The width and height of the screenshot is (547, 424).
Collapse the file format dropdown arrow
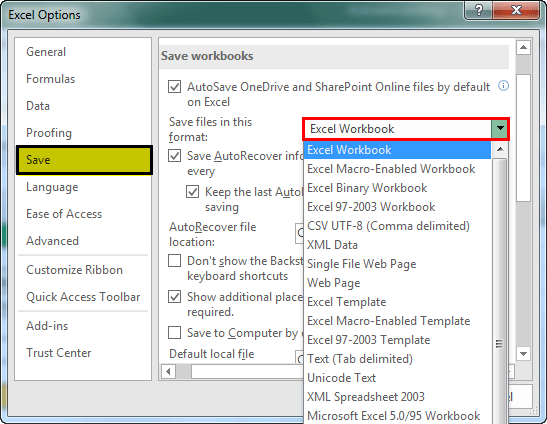click(x=500, y=129)
